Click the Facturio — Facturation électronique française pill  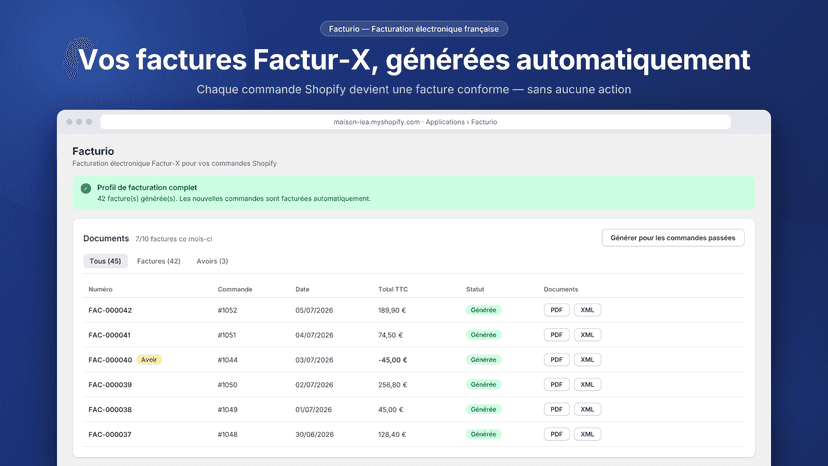(x=414, y=29)
